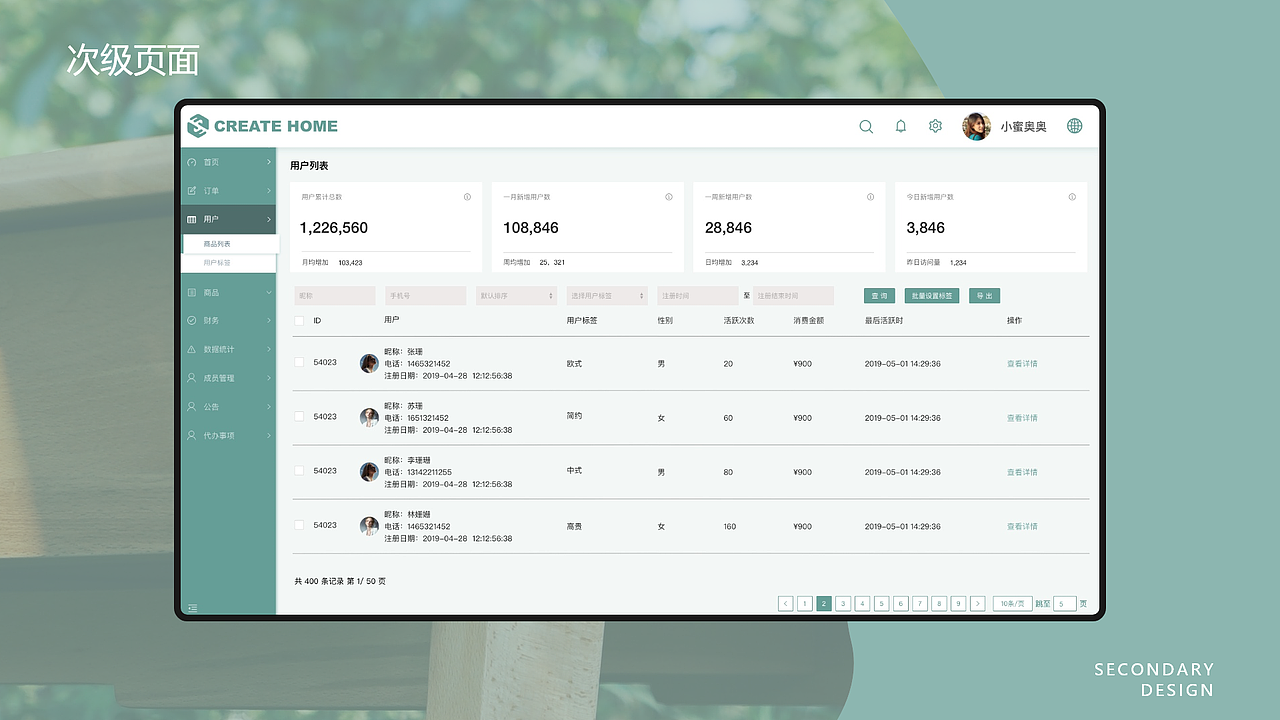Image resolution: width=1280 pixels, height=720 pixels.
Task: Click the 订单 edit icon in sidebar
Action: click(x=192, y=190)
